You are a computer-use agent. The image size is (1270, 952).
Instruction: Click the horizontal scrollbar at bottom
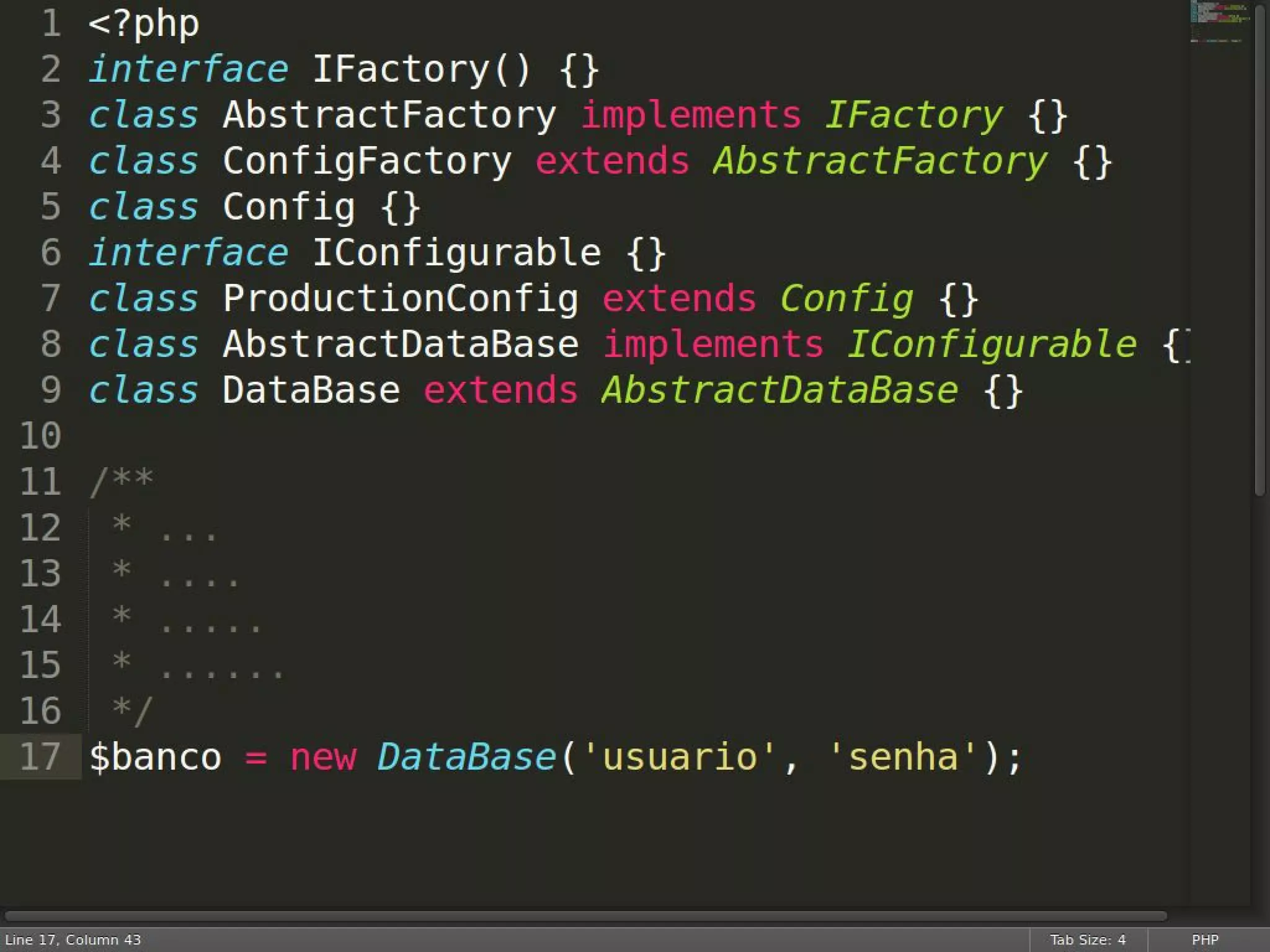tap(585, 915)
